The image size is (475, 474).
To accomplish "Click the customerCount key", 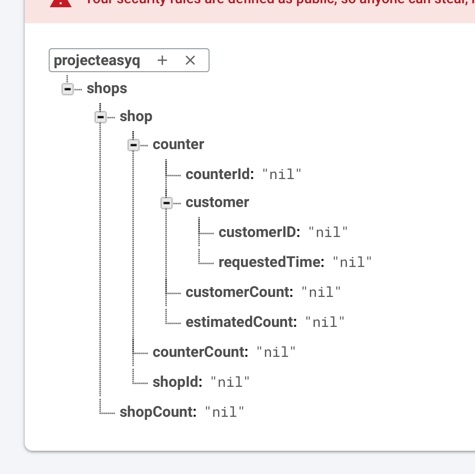I will tap(240, 292).
